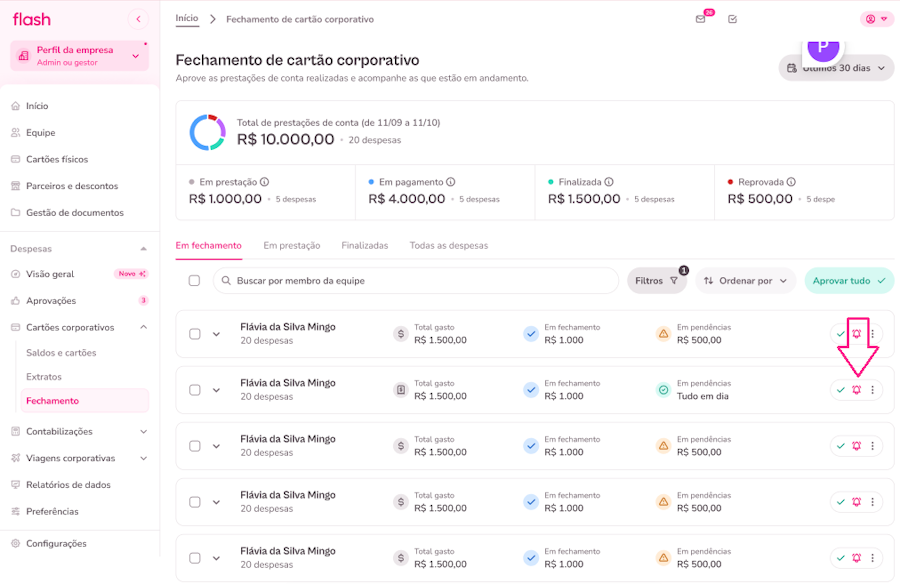Viewport: 900px width, 584px height.
Task: Click the donut chart icon next to total amount
Action: tap(209, 131)
